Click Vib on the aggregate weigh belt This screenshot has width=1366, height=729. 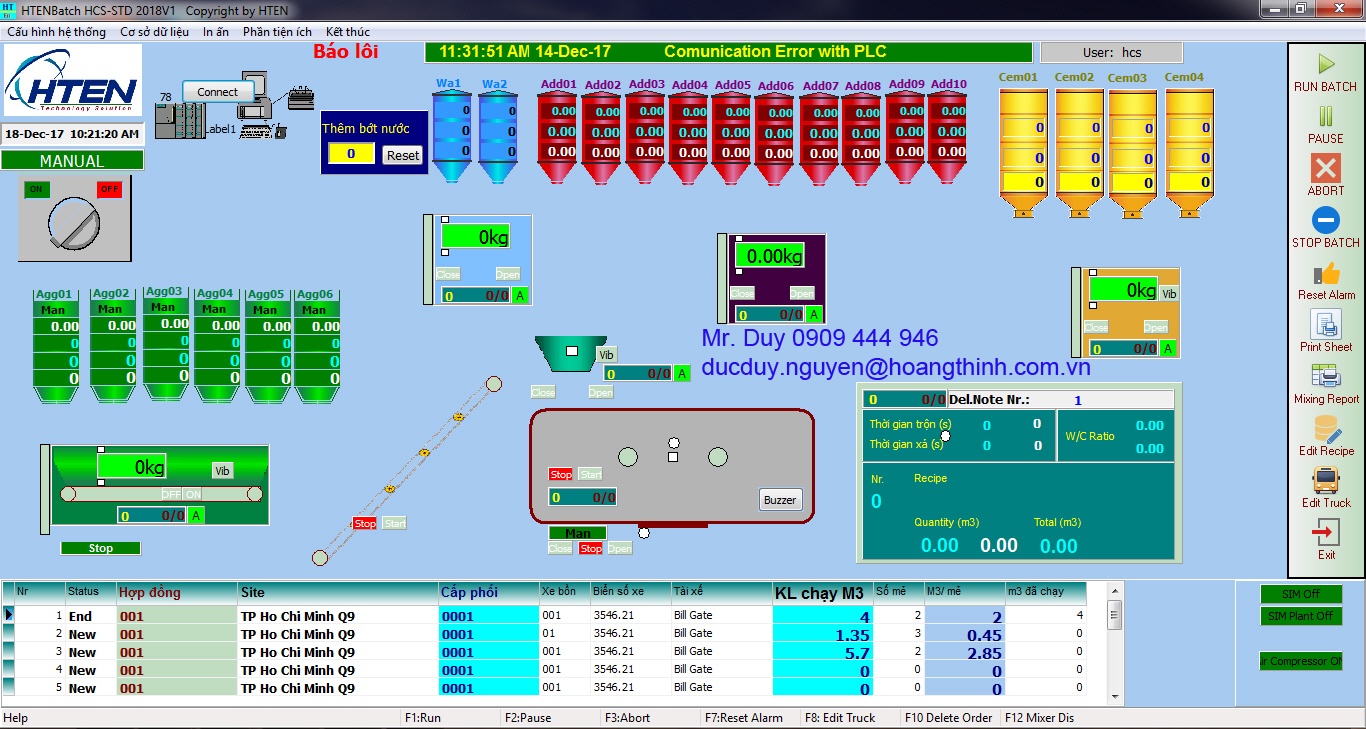click(222, 470)
